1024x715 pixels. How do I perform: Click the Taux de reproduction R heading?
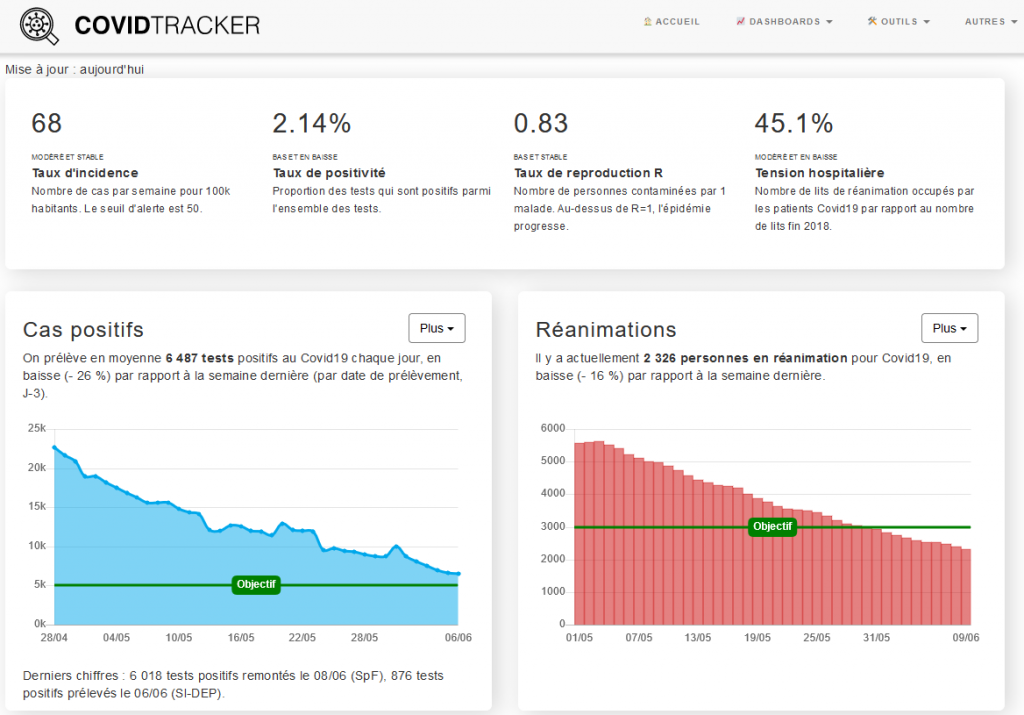coord(588,173)
